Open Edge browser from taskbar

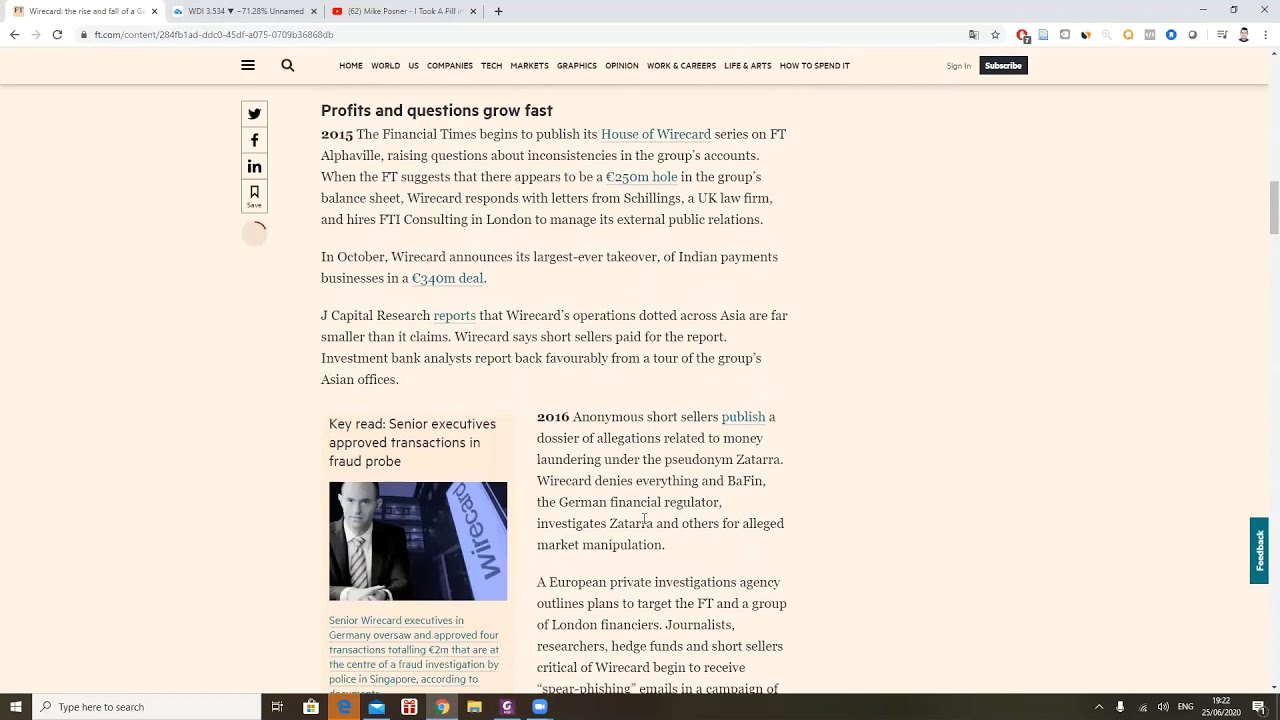(x=344, y=707)
